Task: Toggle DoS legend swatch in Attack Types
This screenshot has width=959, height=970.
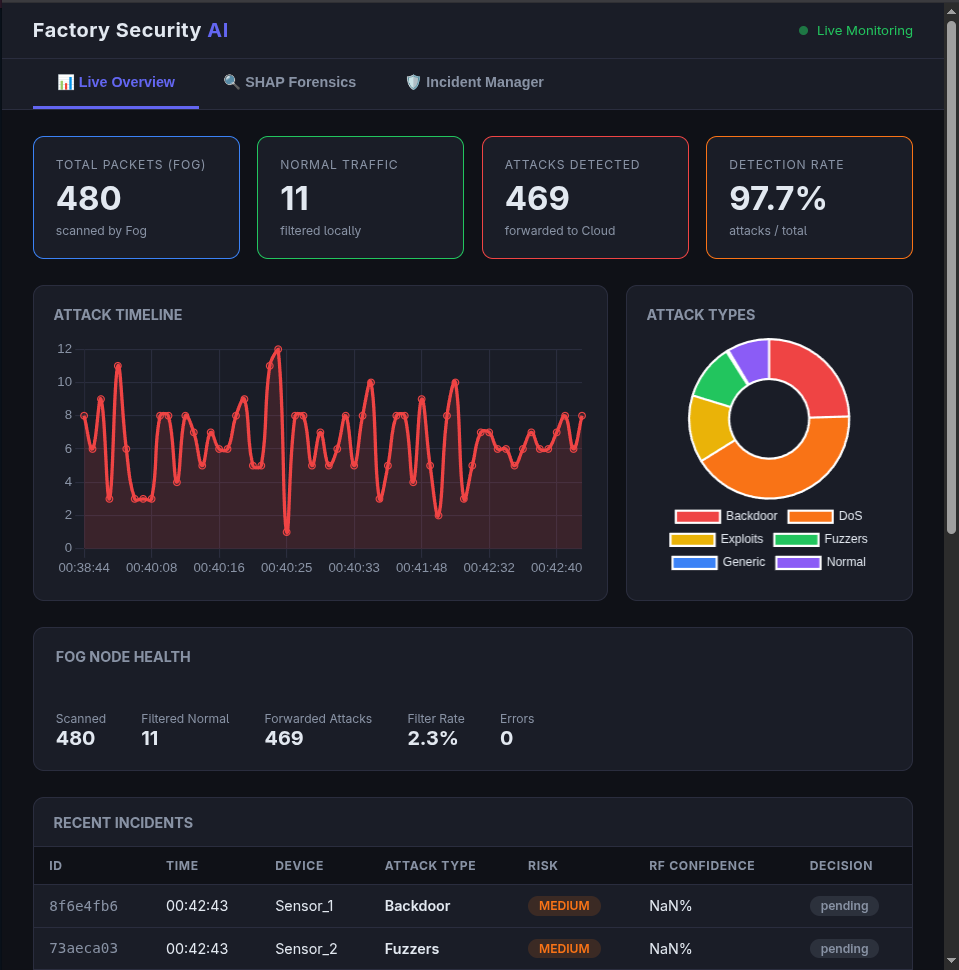Action: click(810, 517)
